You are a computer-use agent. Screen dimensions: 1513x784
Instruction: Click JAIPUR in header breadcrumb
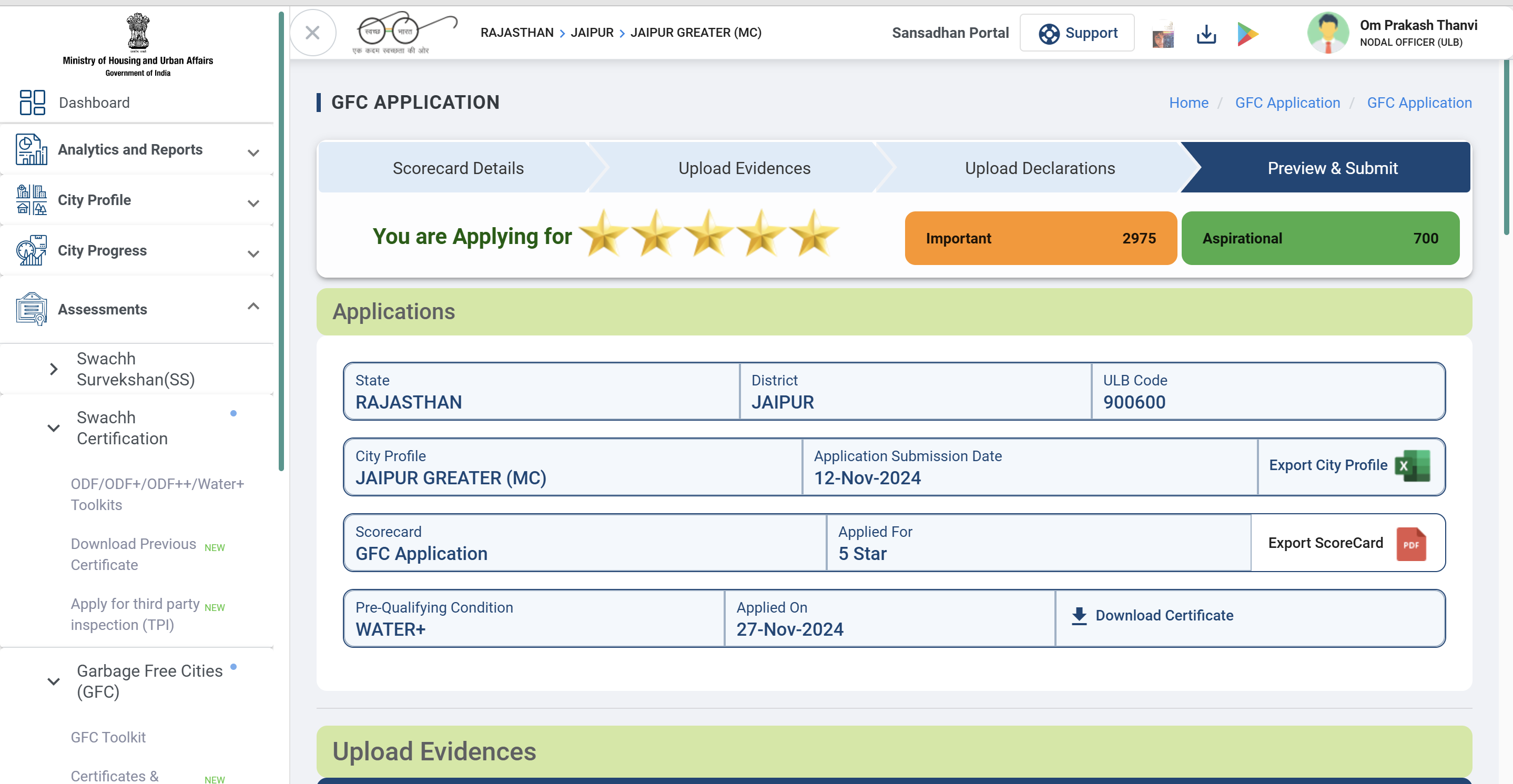point(592,32)
